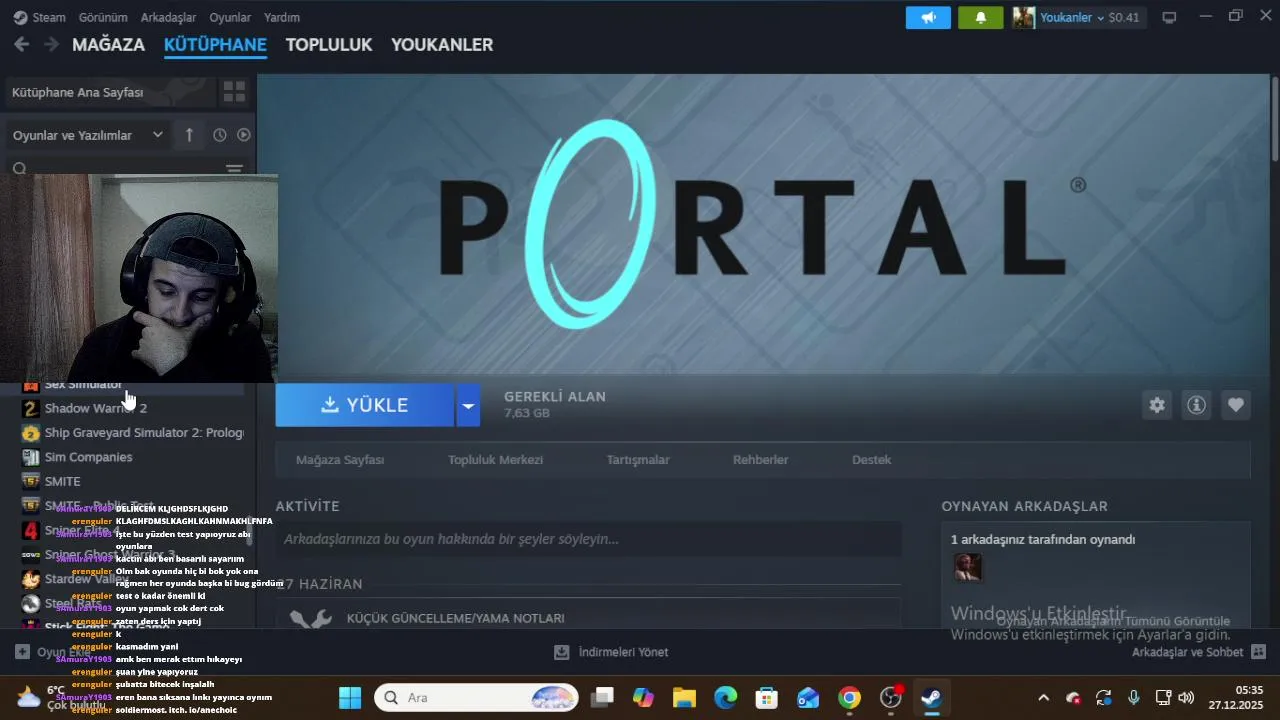Screen dimensions: 1280x720
Task: Open Google Chrome from the taskbar
Action: coord(849,697)
